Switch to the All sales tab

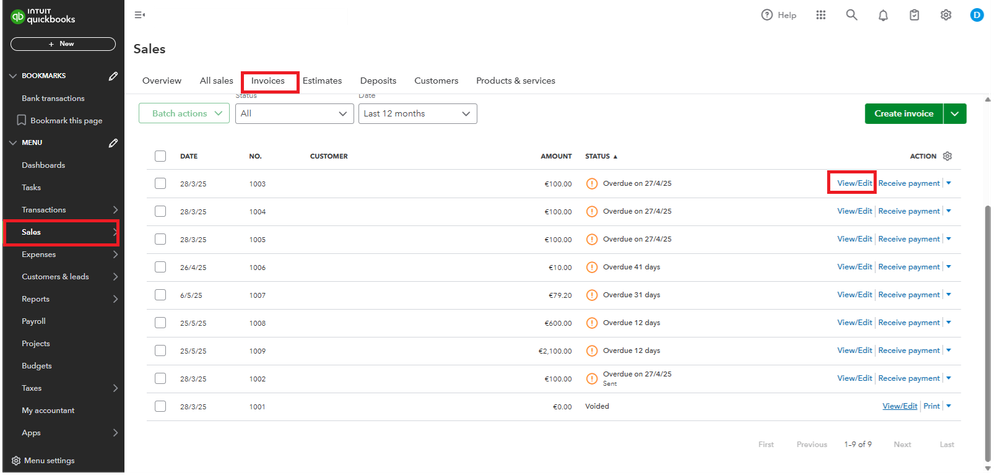click(216, 81)
